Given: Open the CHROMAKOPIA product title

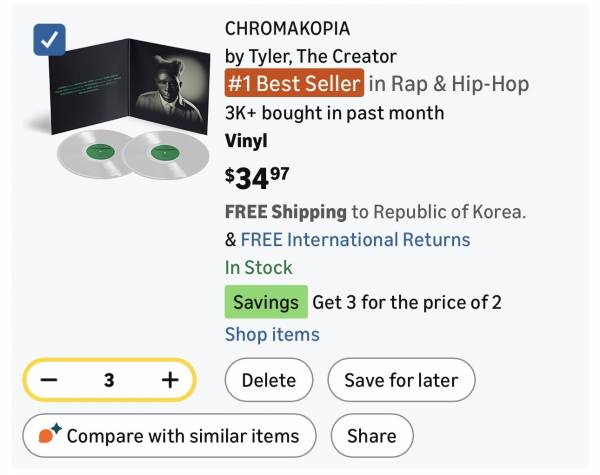Looking at the screenshot, I should pyautogui.click(x=287, y=27).
